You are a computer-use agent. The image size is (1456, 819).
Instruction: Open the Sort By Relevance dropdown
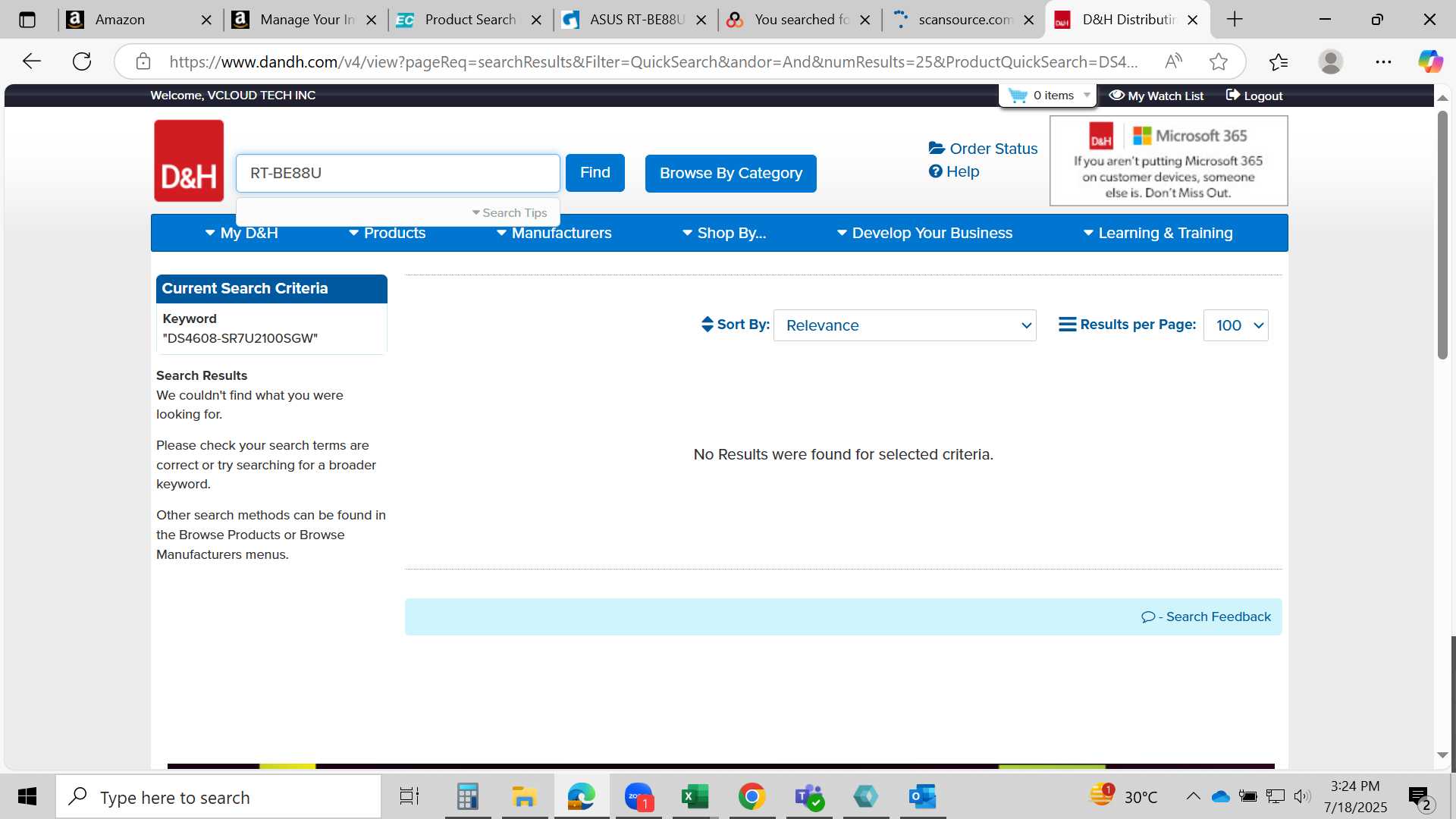(905, 325)
